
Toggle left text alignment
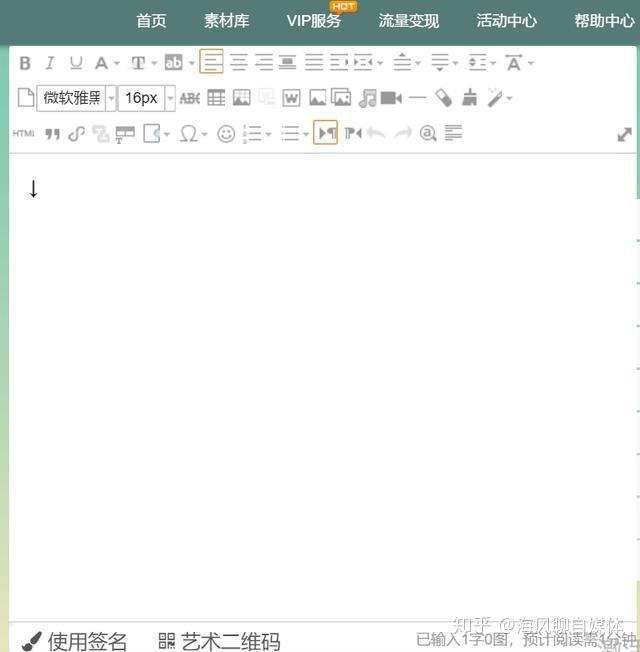point(211,62)
